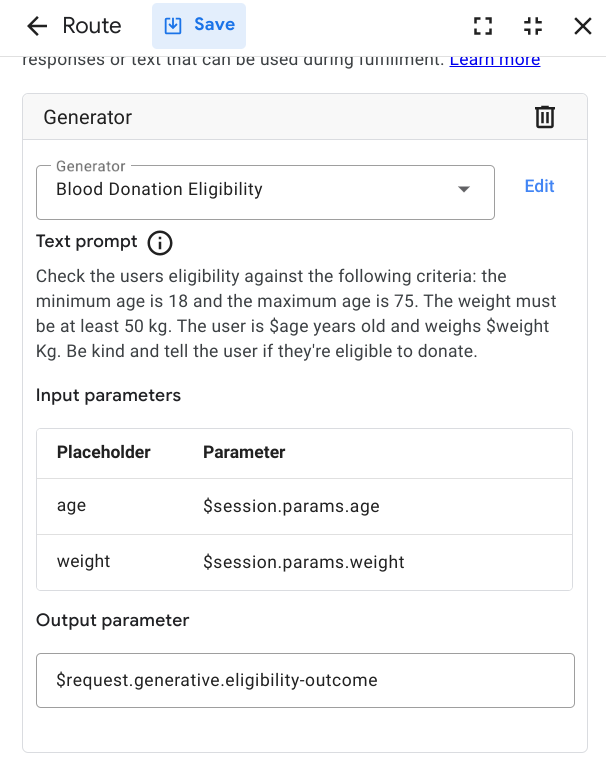This screenshot has height=770, width=606.
Task: Delete the Generator with trash icon
Action: [x=545, y=117]
